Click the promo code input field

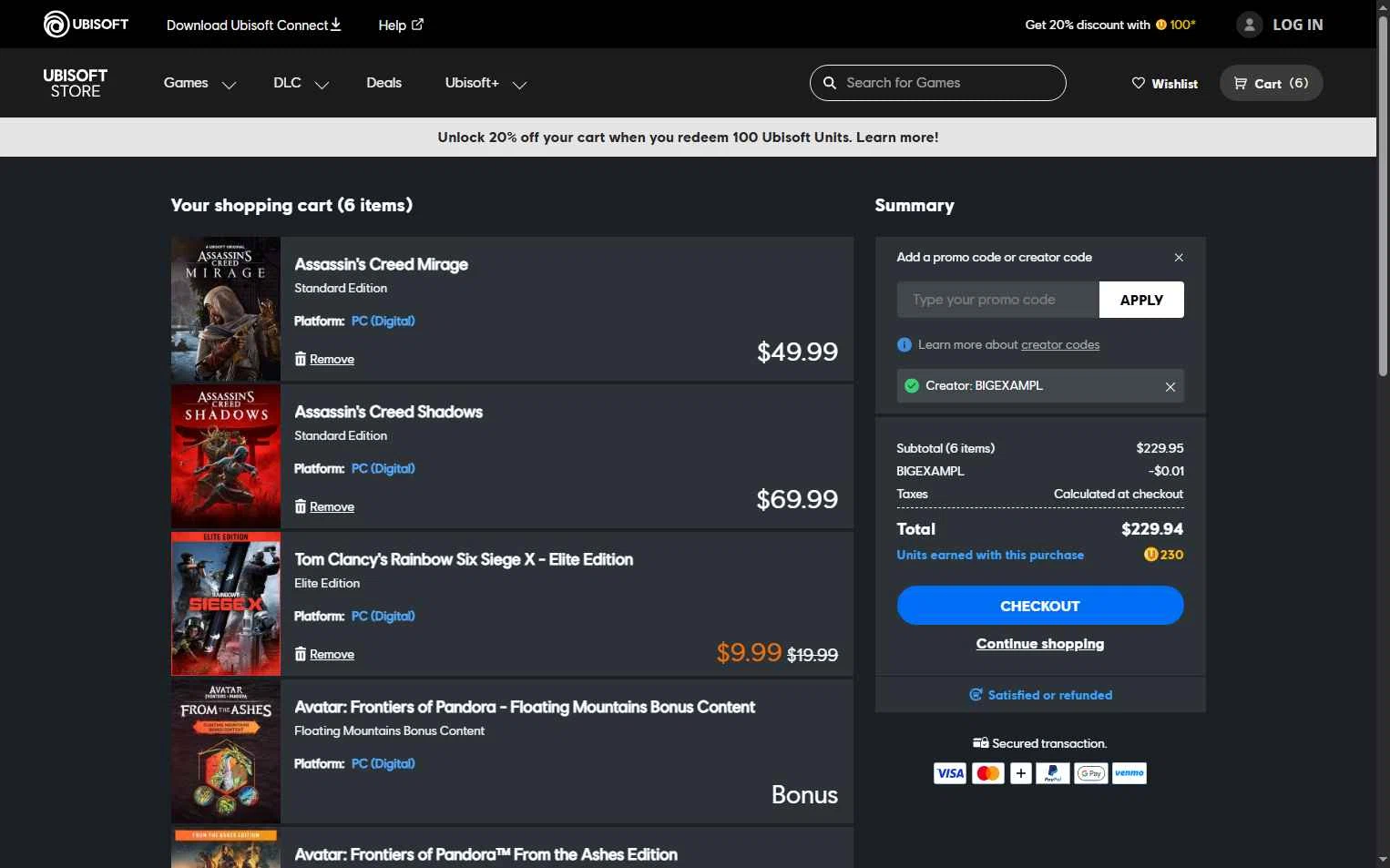[998, 300]
